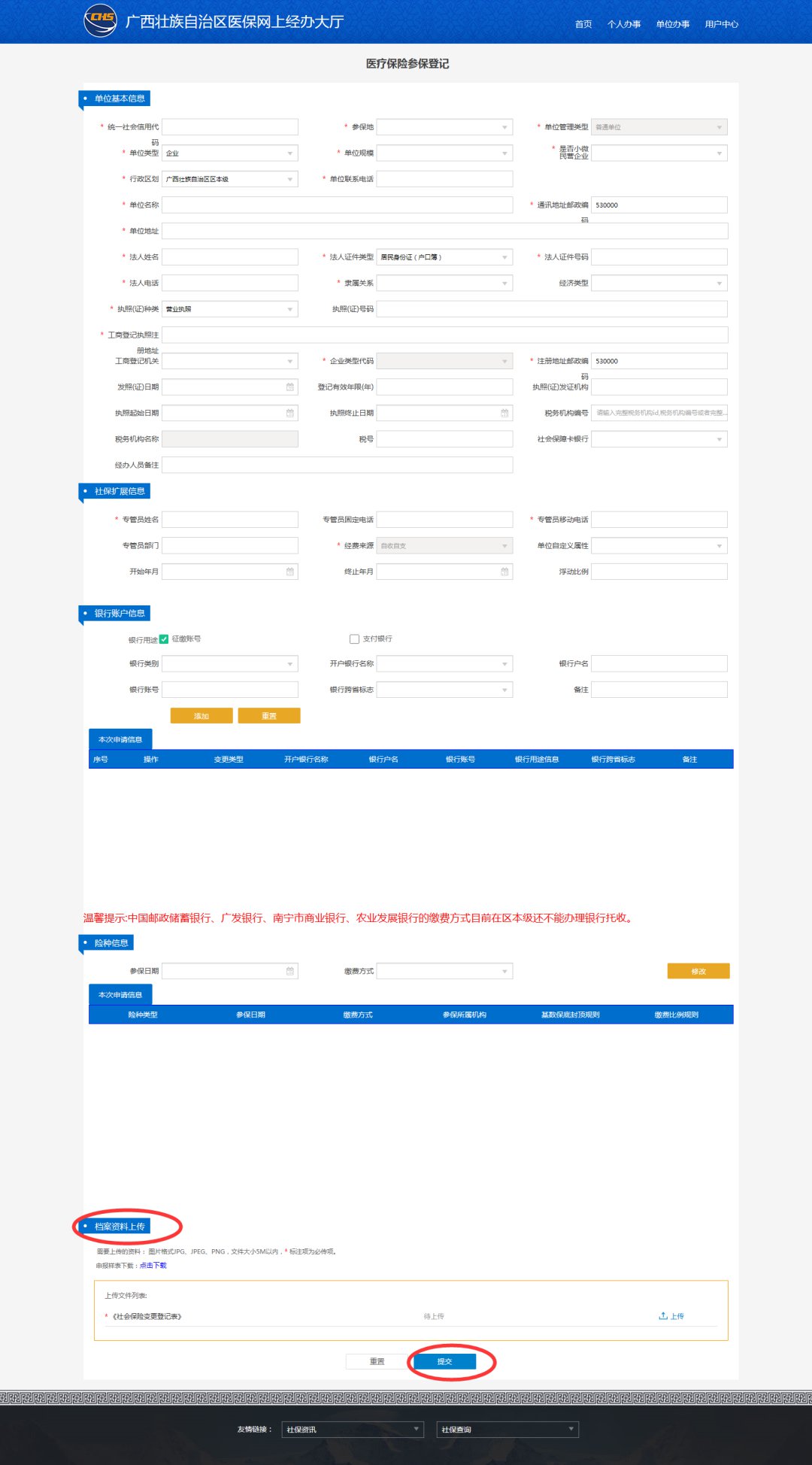Focus the 执照(证)号码 input field

(x=552, y=309)
